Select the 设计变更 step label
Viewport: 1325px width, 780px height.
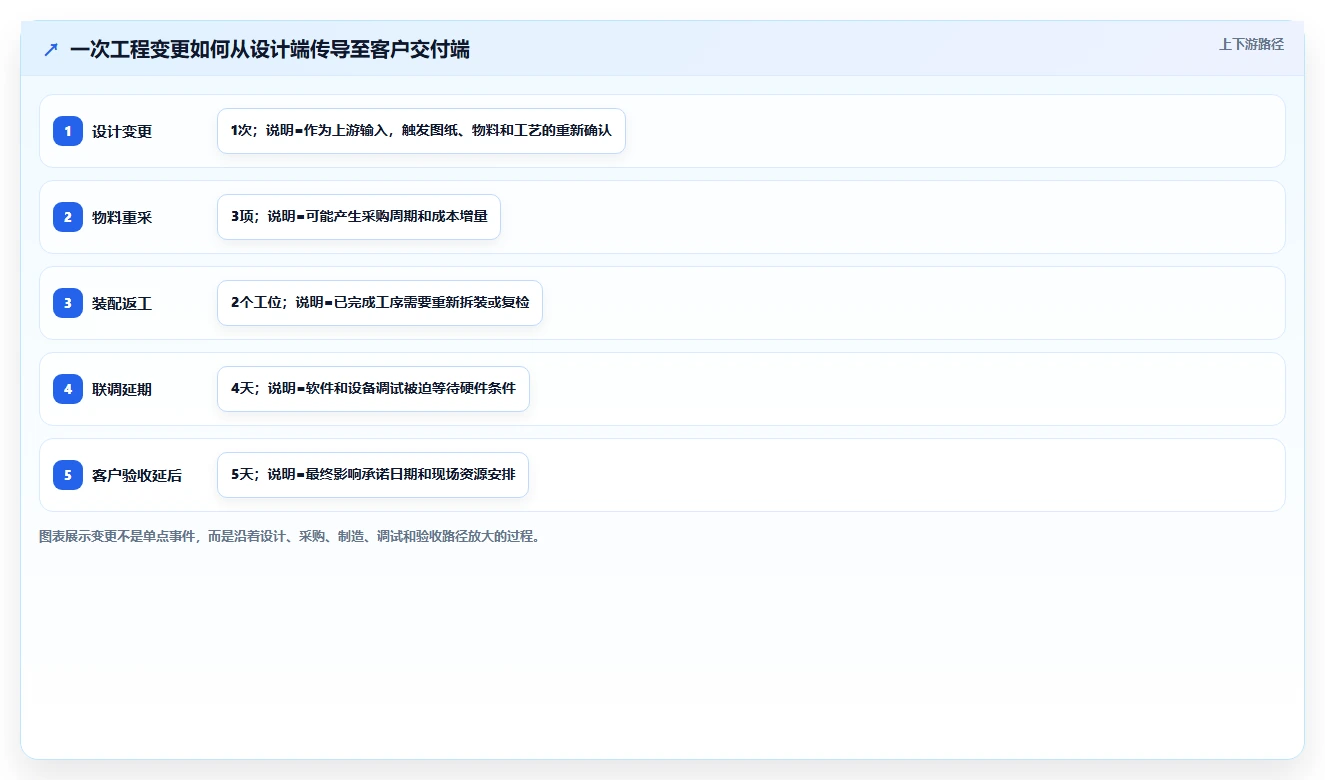point(122,132)
